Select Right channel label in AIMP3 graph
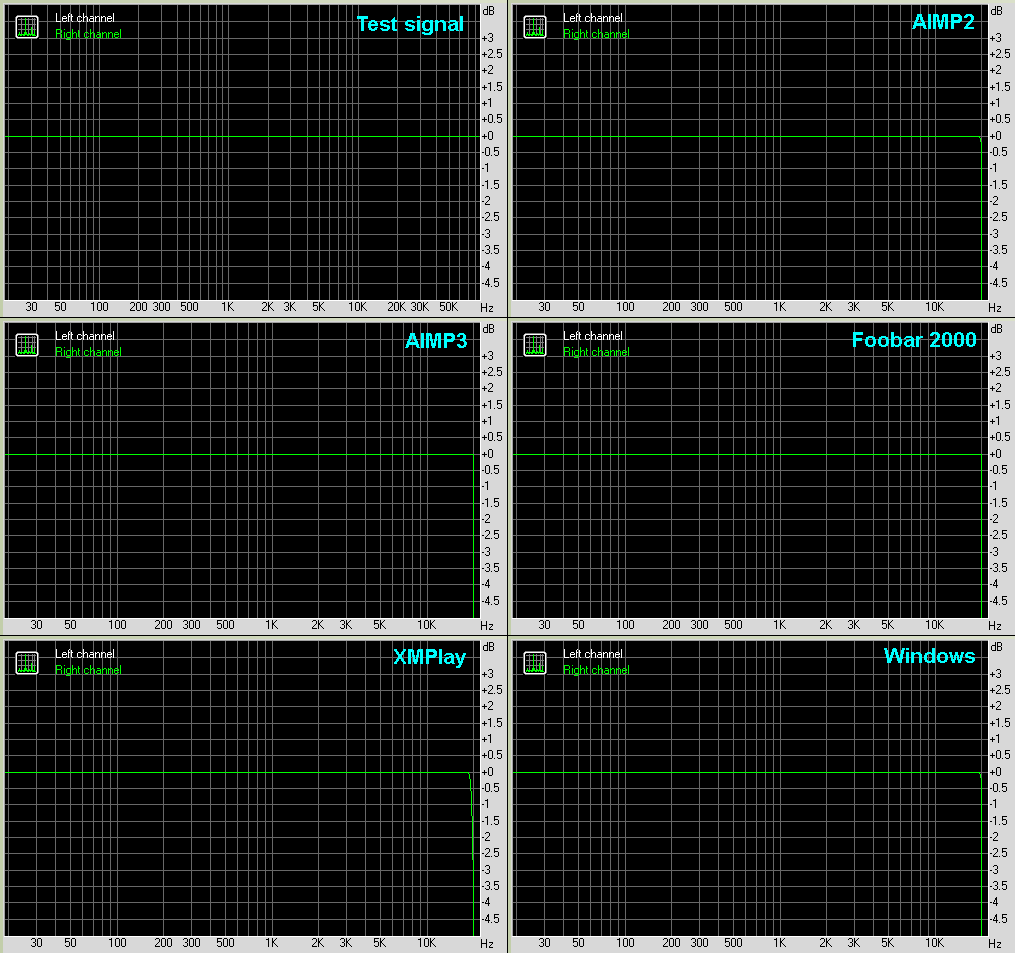This screenshot has height=953, width=1015. tap(88, 352)
